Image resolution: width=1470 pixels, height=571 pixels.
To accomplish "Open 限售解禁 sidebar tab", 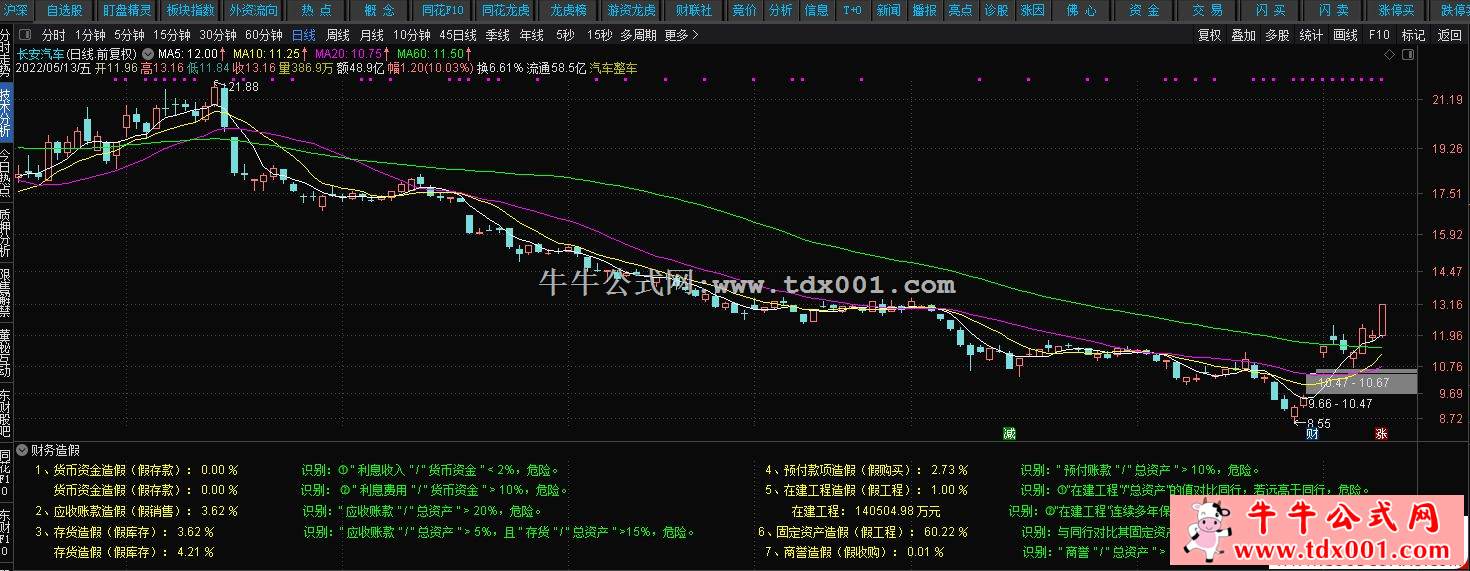I will point(6,292).
